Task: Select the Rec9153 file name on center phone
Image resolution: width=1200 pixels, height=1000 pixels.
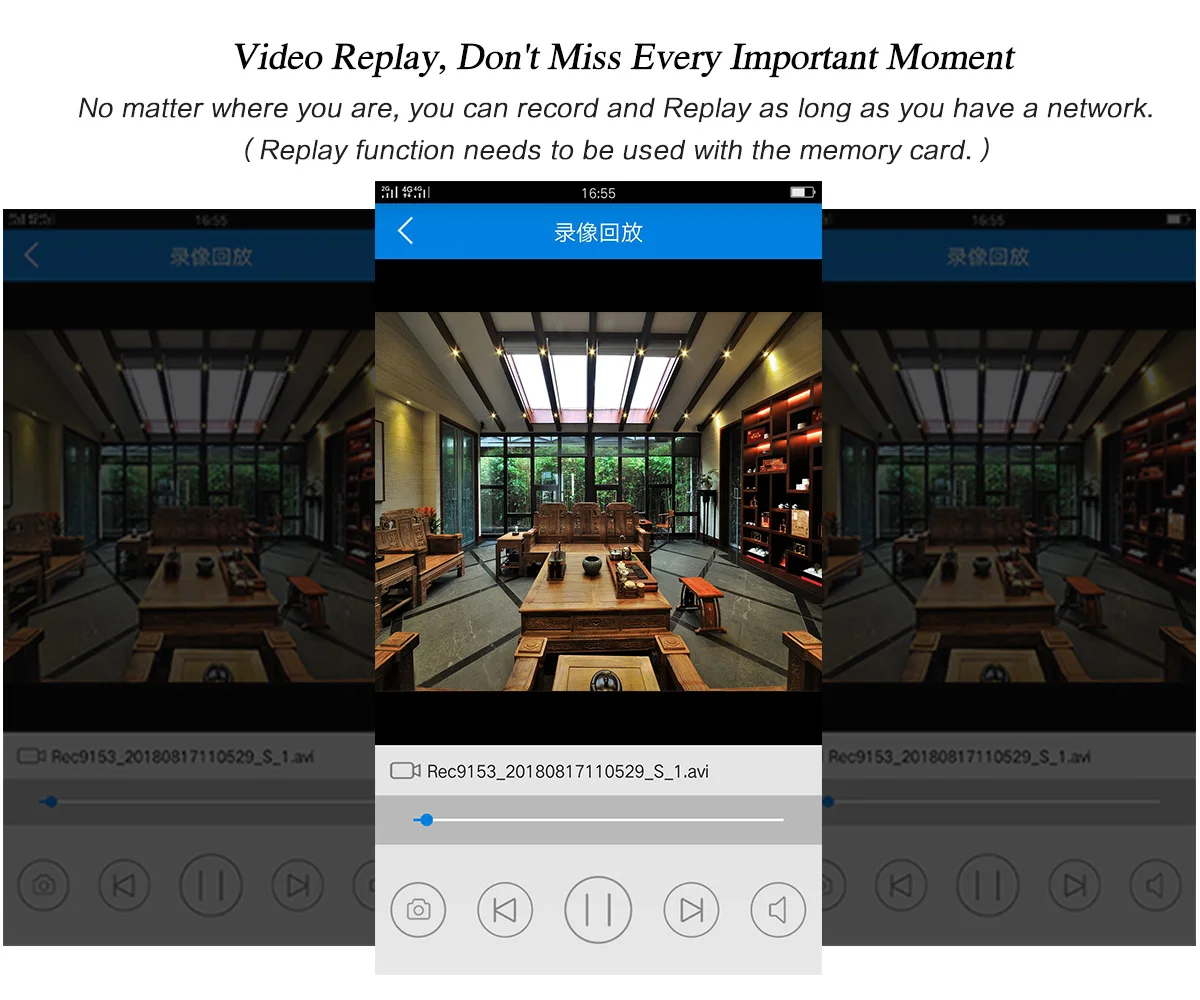Action: click(567, 771)
